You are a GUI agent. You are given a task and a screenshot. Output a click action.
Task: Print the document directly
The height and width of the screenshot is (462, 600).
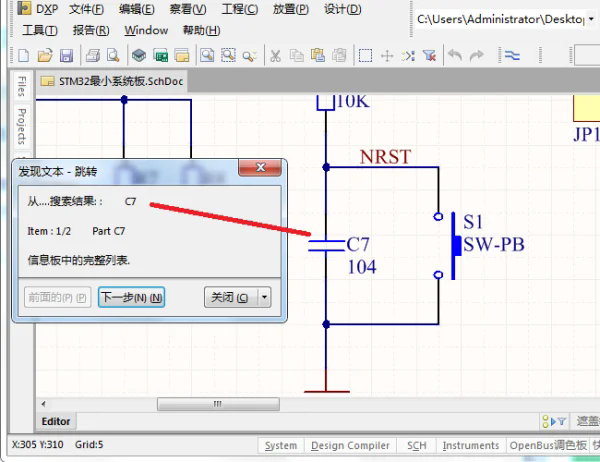click(x=93, y=56)
